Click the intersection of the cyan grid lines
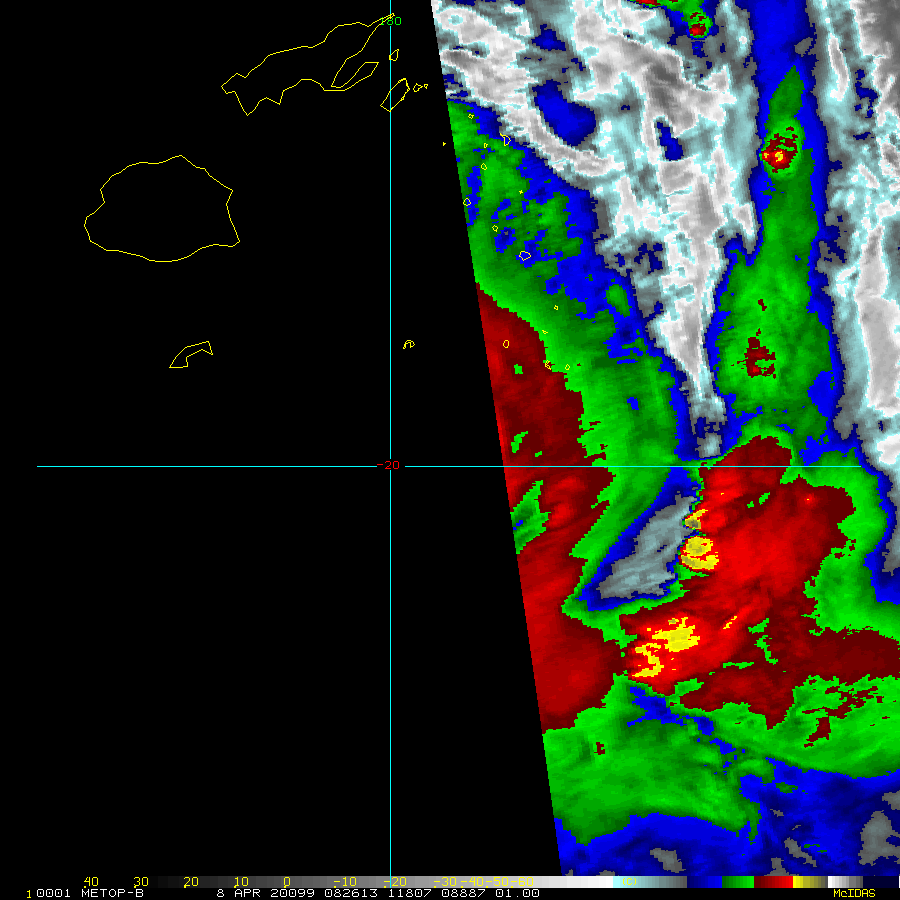The width and height of the screenshot is (900, 900). pyautogui.click(x=390, y=466)
